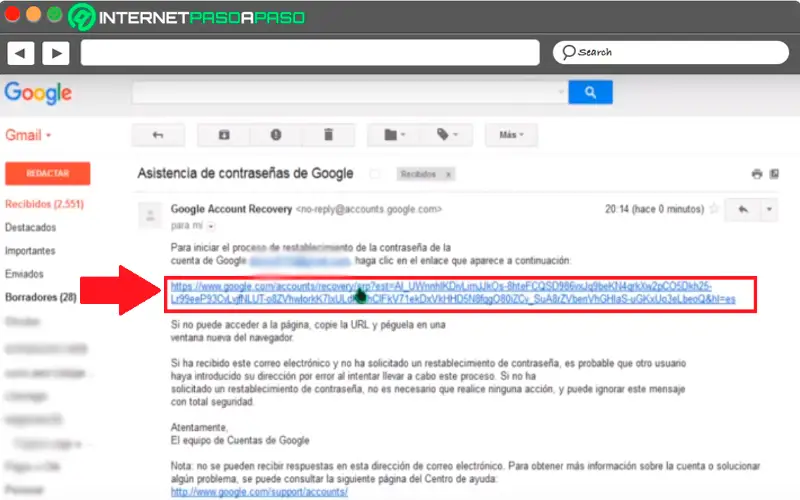Click Google Account Recovery sender name
800x500 pixels.
(x=231, y=209)
